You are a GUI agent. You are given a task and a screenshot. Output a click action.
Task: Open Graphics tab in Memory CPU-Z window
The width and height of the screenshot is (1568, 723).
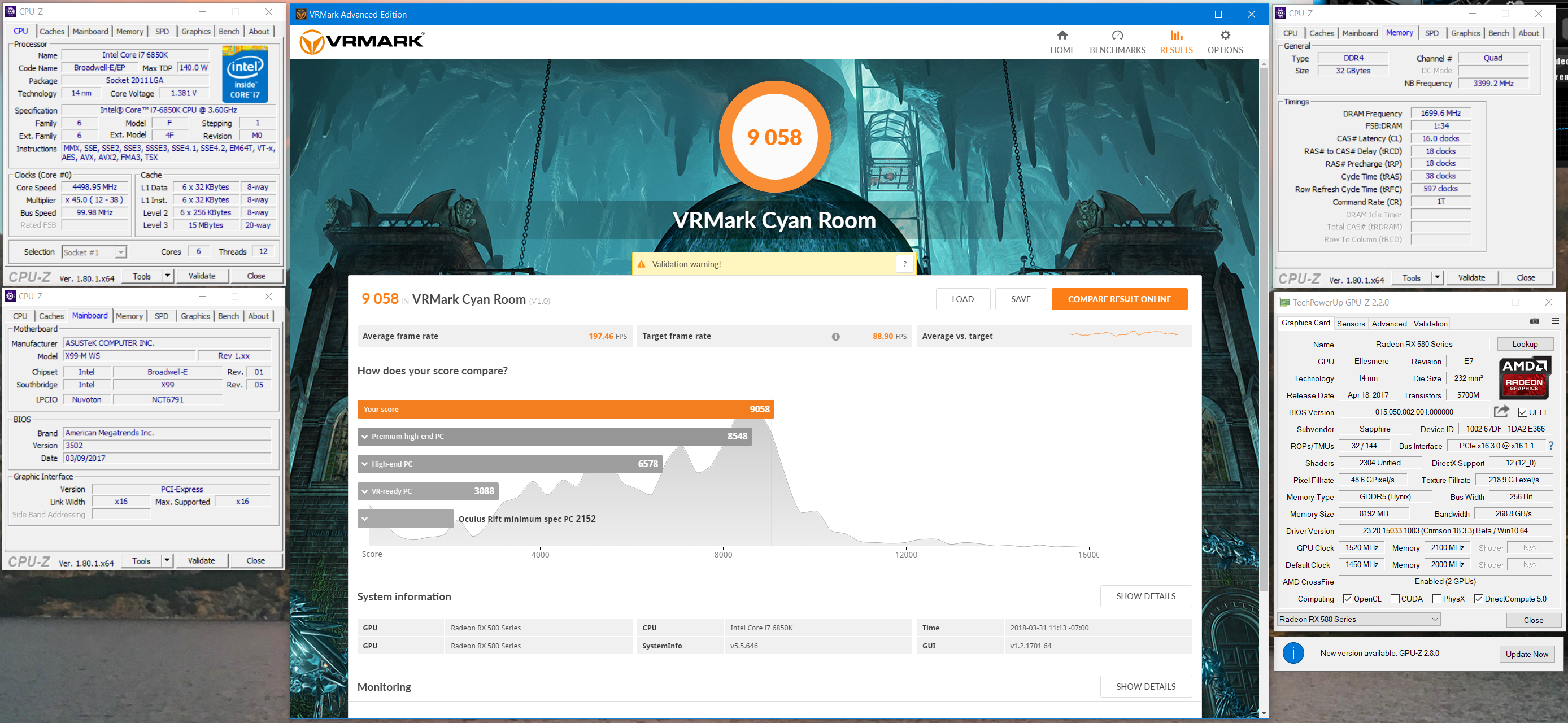click(x=1465, y=33)
